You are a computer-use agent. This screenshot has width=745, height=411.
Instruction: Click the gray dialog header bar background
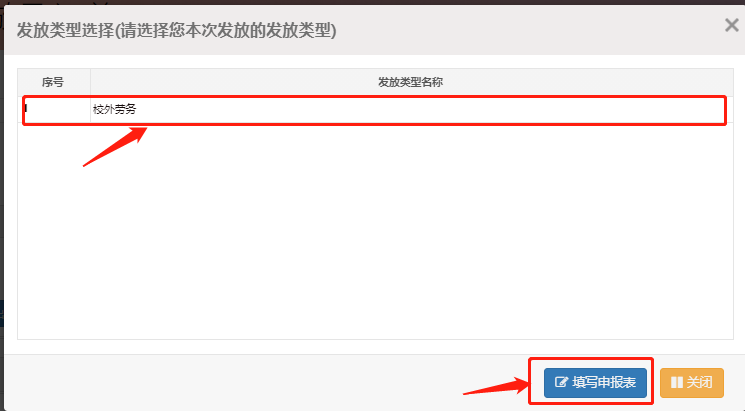[523, 30]
